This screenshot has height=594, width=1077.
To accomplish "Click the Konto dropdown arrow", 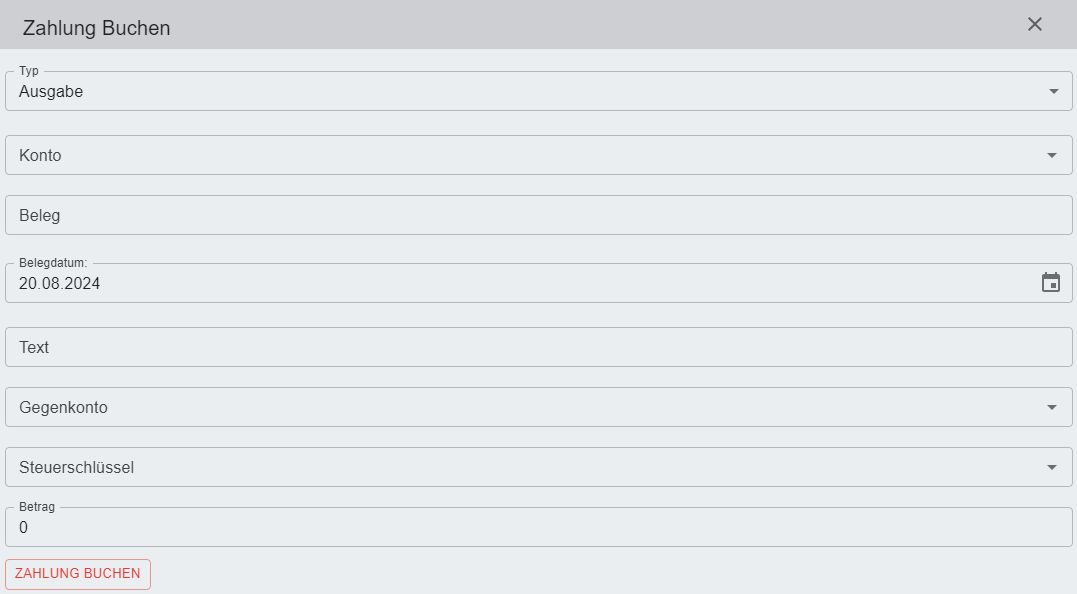I will pos(1052,156).
